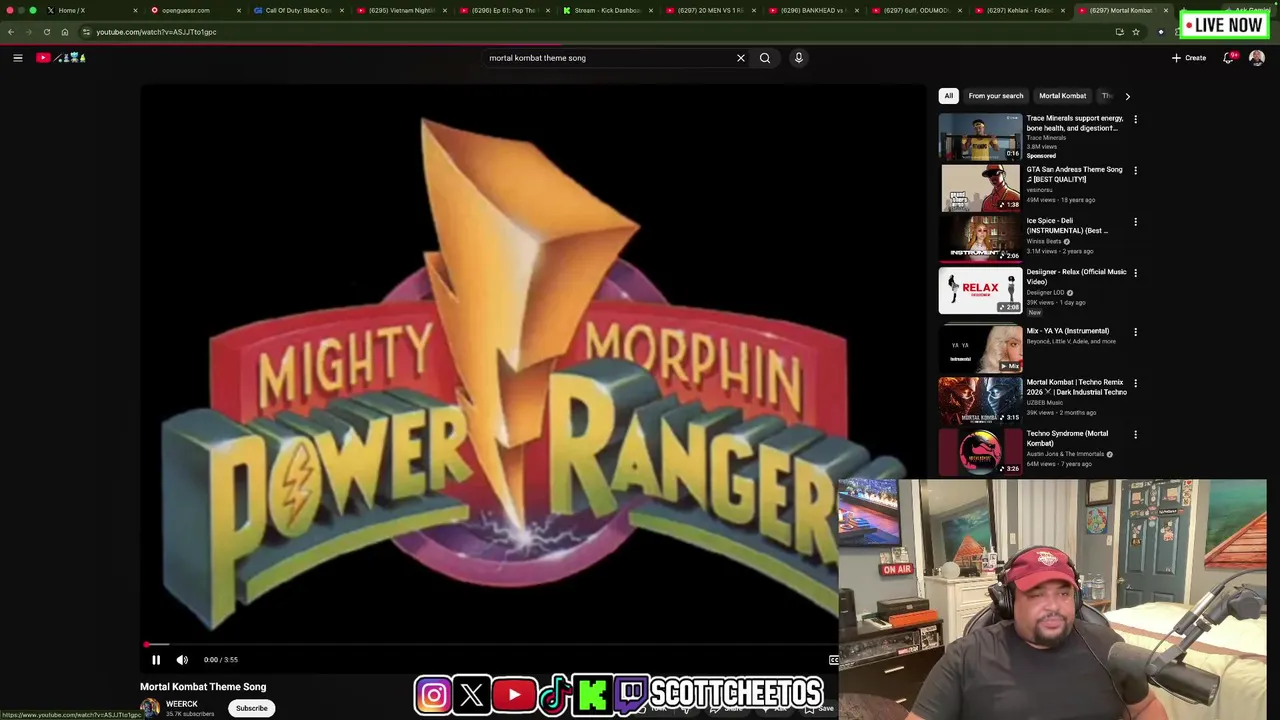Open the GTA San Andreas Theme Song thumbnail

pos(980,188)
